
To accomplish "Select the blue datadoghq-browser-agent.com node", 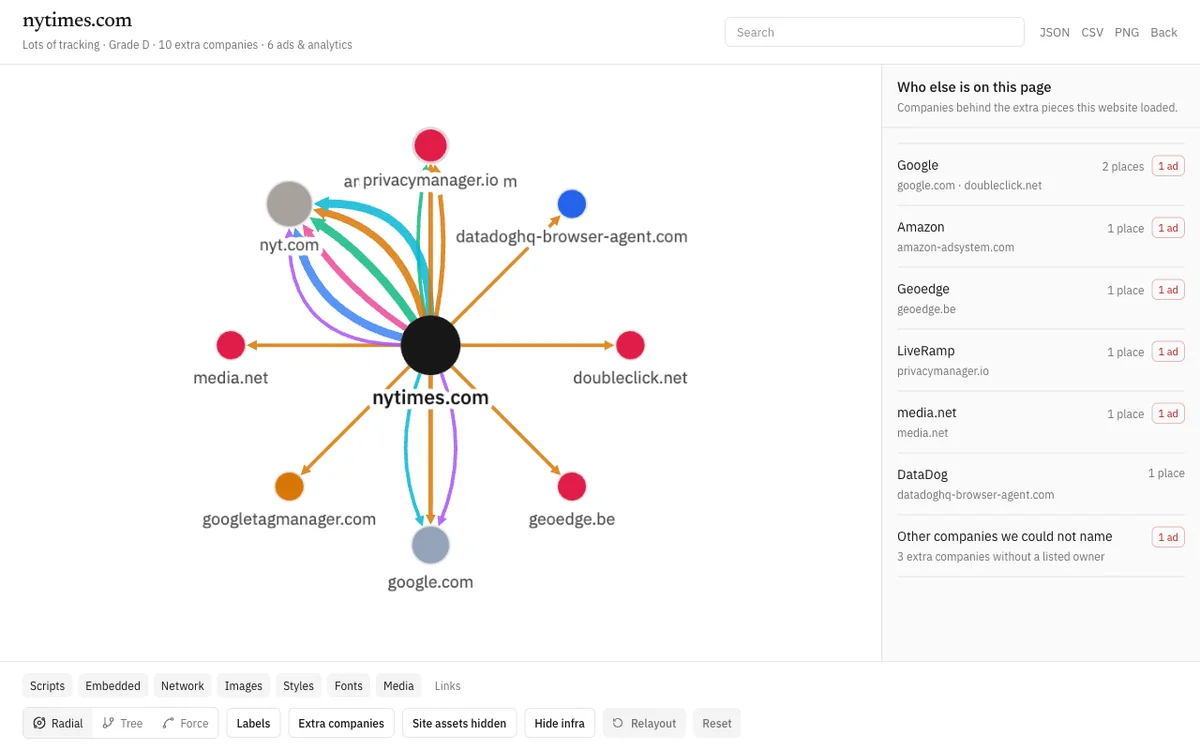I will [571, 204].
